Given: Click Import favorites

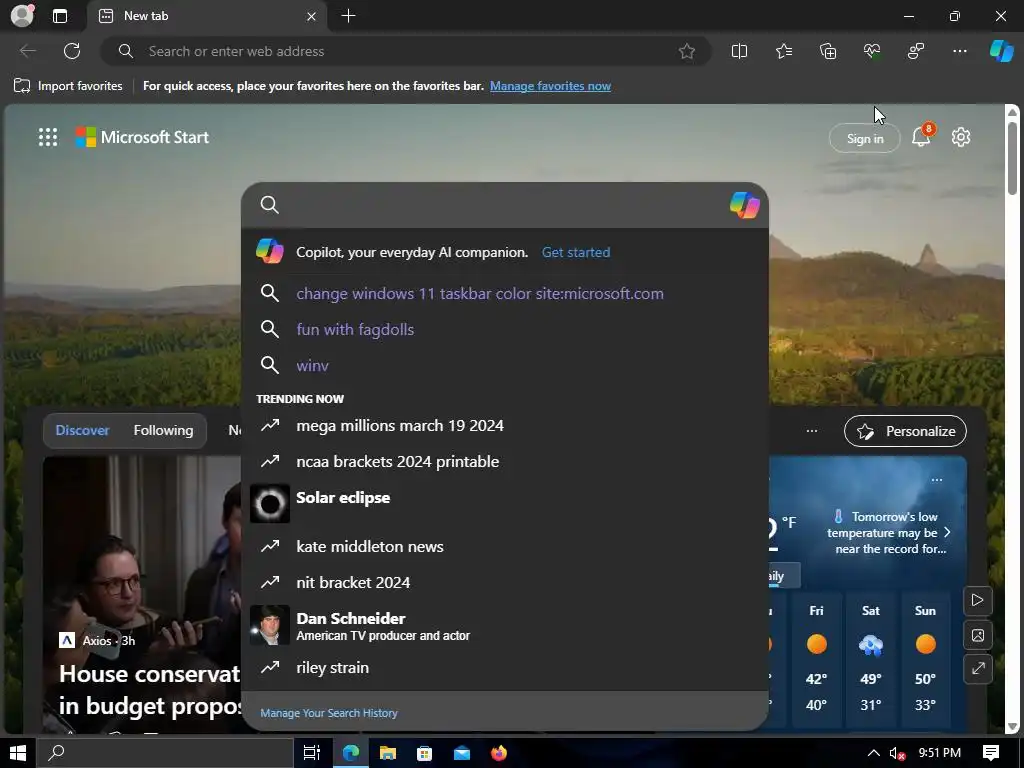Looking at the screenshot, I should pyautogui.click(x=68, y=86).
